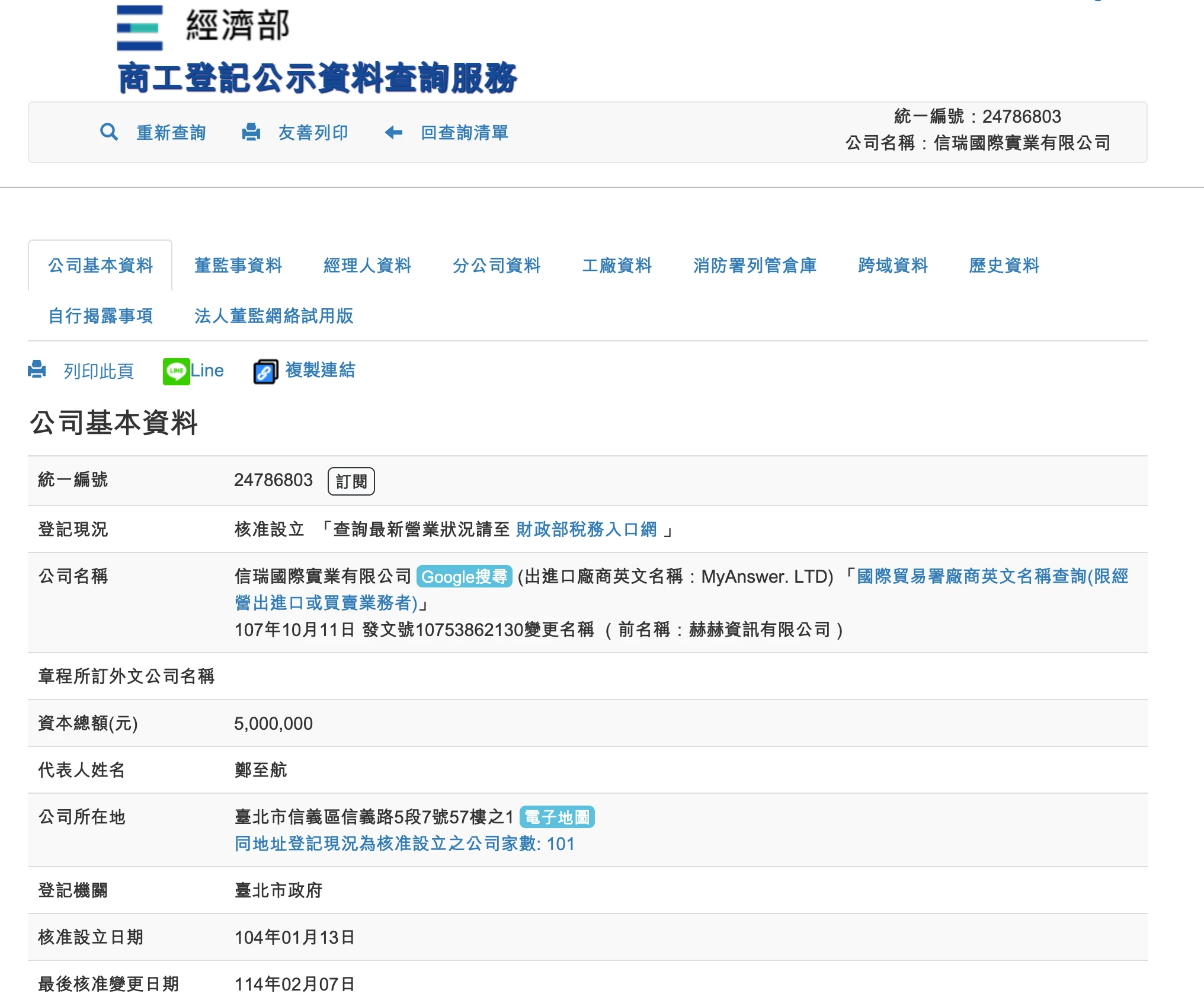Image resolution: width=1204 pixels, height=1003 pixels.
Task: Click the magnifier icon beside 重新查詢
Action: click(109, 132)
